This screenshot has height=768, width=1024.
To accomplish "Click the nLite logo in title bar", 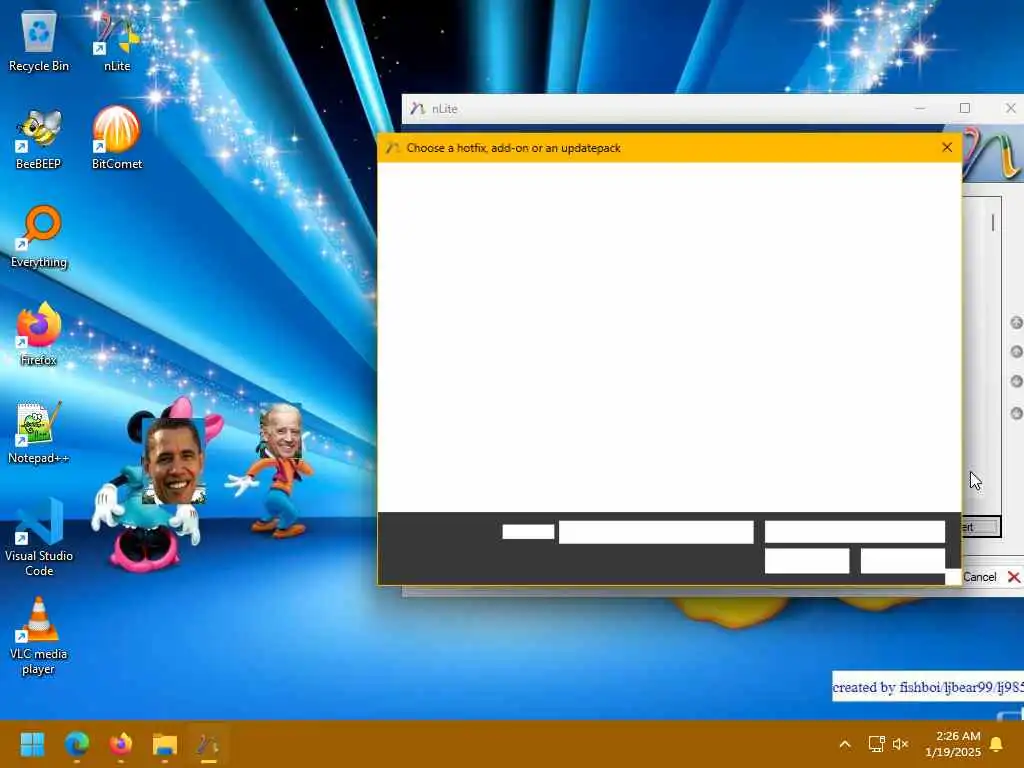I will 417,108.
